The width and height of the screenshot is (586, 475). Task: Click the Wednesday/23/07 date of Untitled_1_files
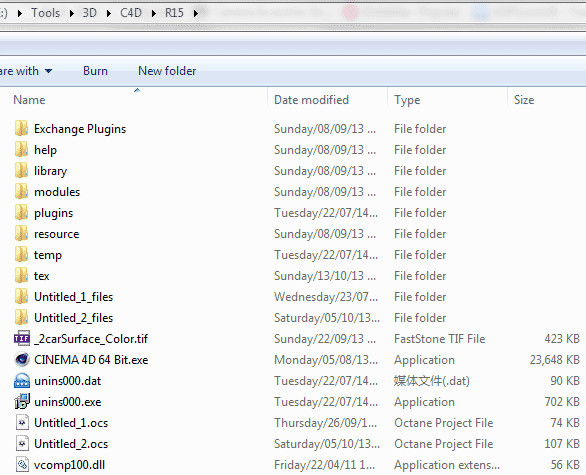[326, 297]
